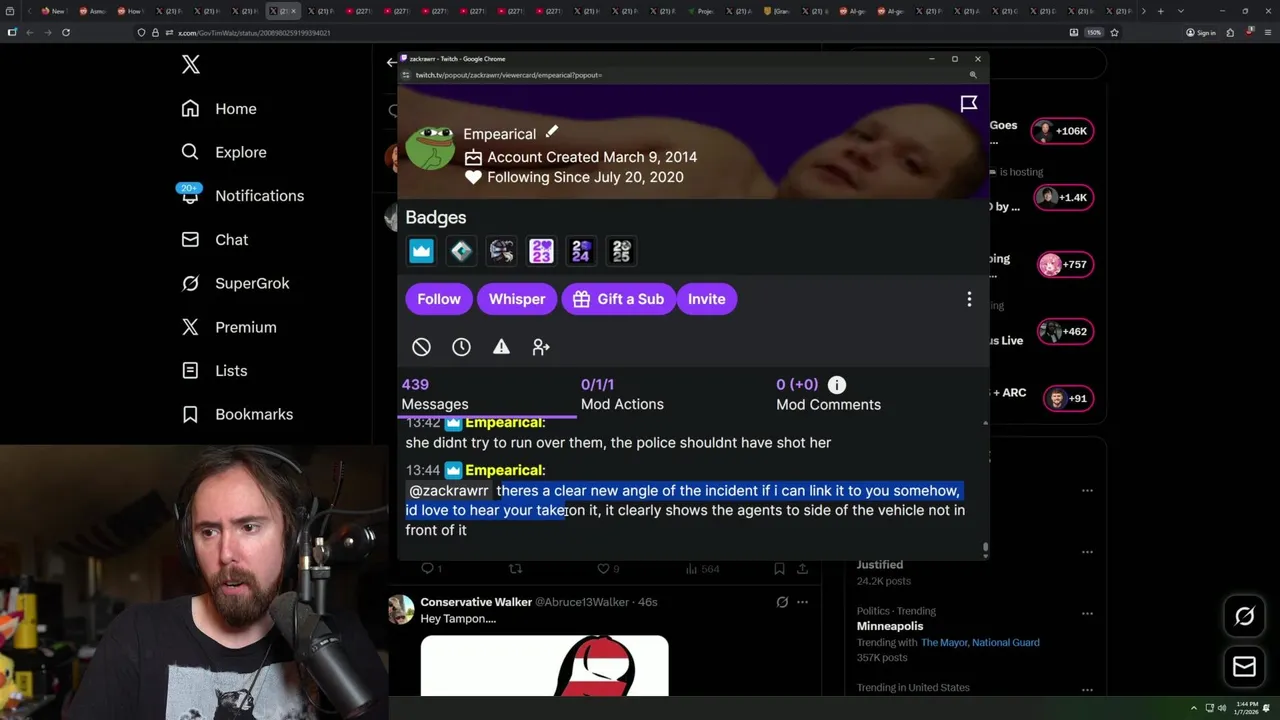1280x720 pixels.
Task: Follow the user Empearical
Action: pyautogui.click(x=439, y=299)
